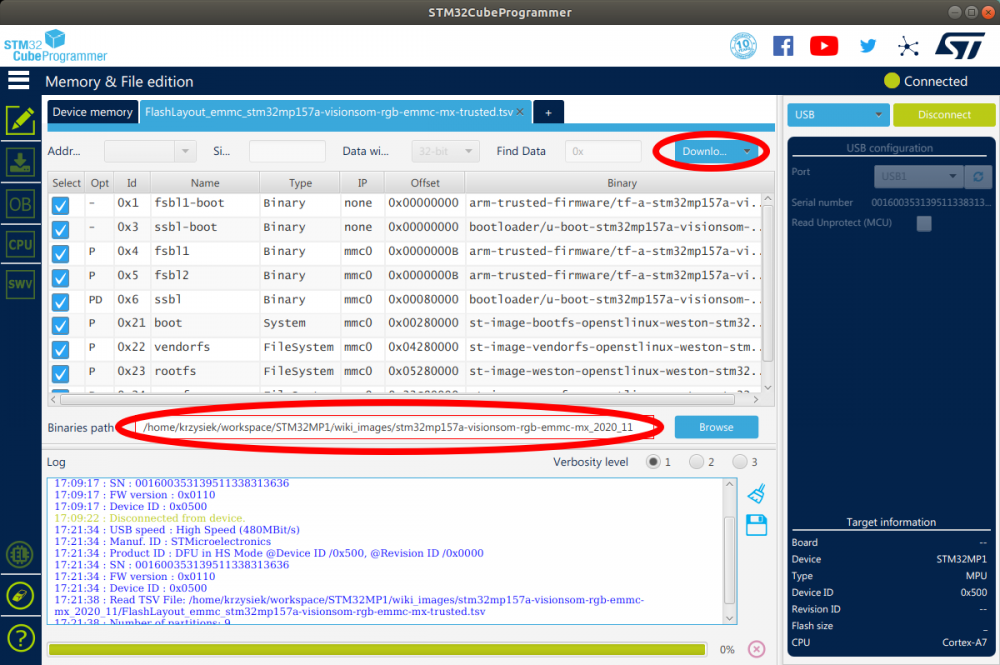Switch to the Device memory tab
1000x665 pixels.
click(92, 112)
